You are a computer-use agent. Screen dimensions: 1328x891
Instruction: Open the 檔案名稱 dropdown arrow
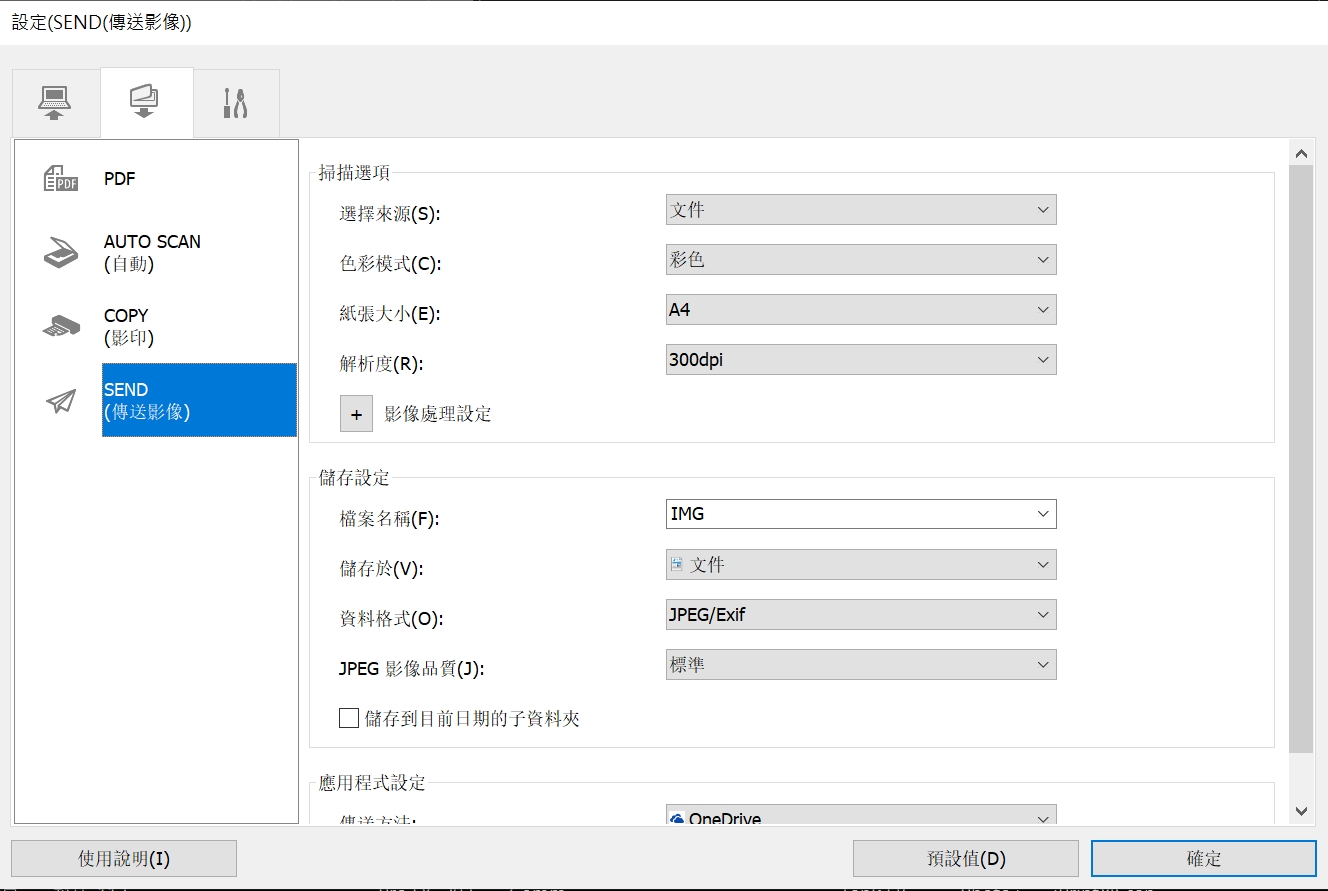click(1044, 514)
